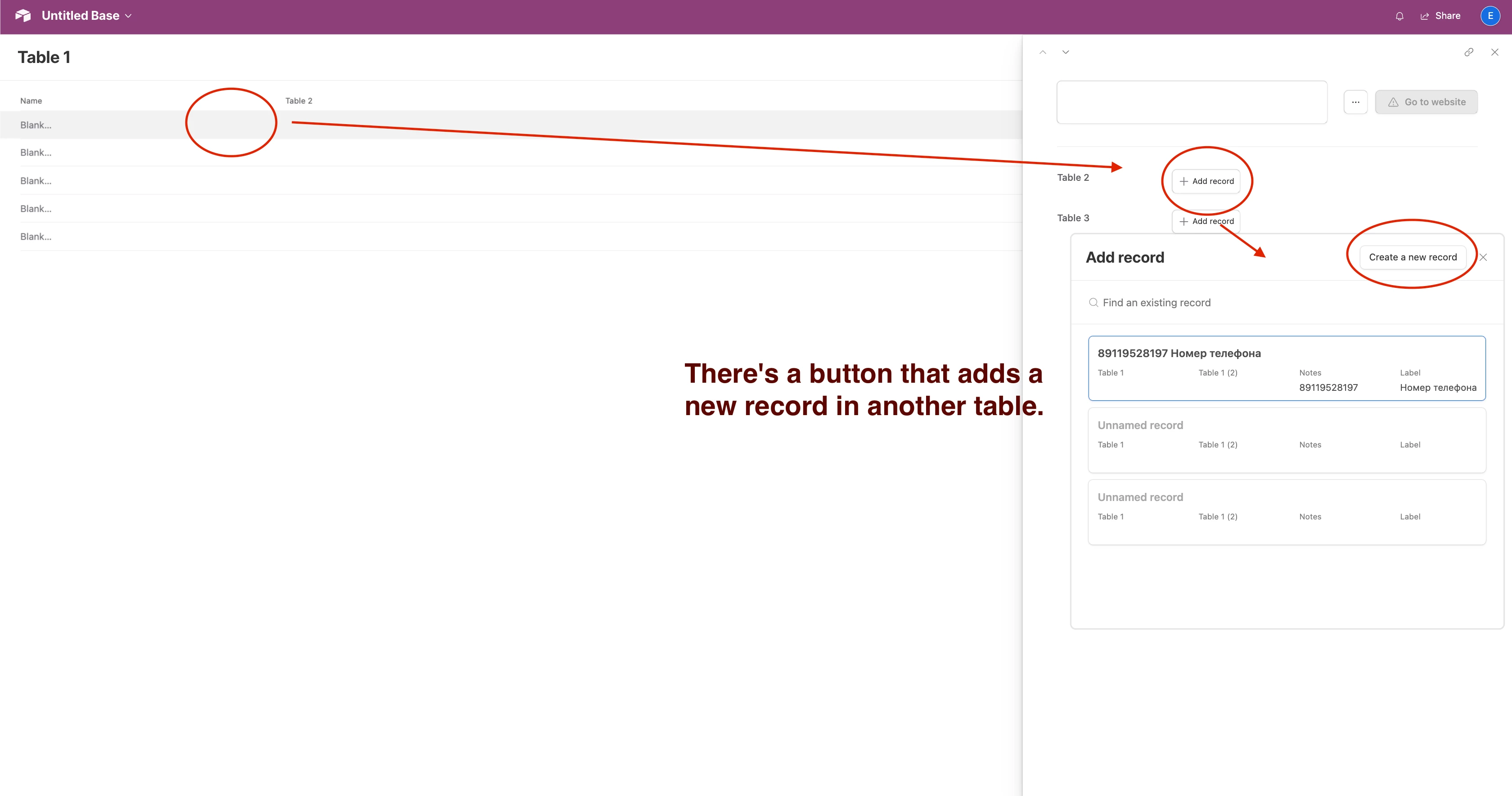The height and width of the screenshot is (796, 1512).
Task: Select the first Blank... row
Action: 36,125
